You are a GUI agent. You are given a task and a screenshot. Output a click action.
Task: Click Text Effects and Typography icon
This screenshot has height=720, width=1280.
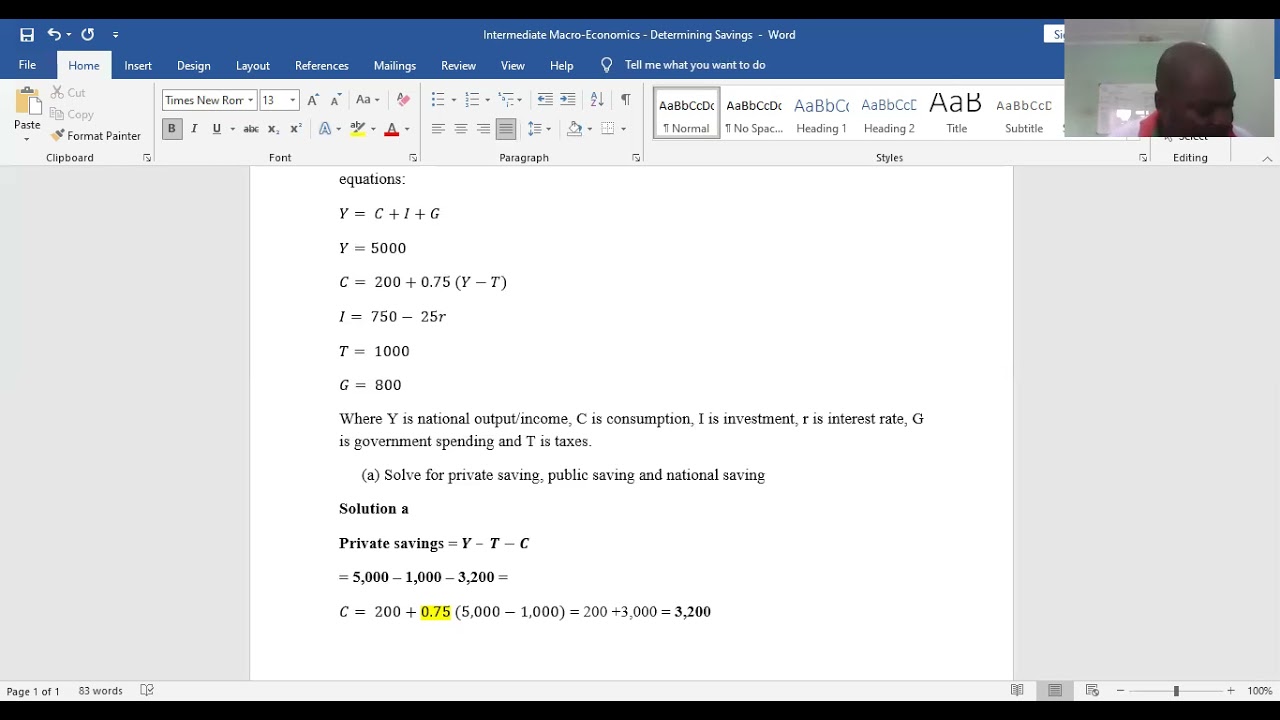325,129
